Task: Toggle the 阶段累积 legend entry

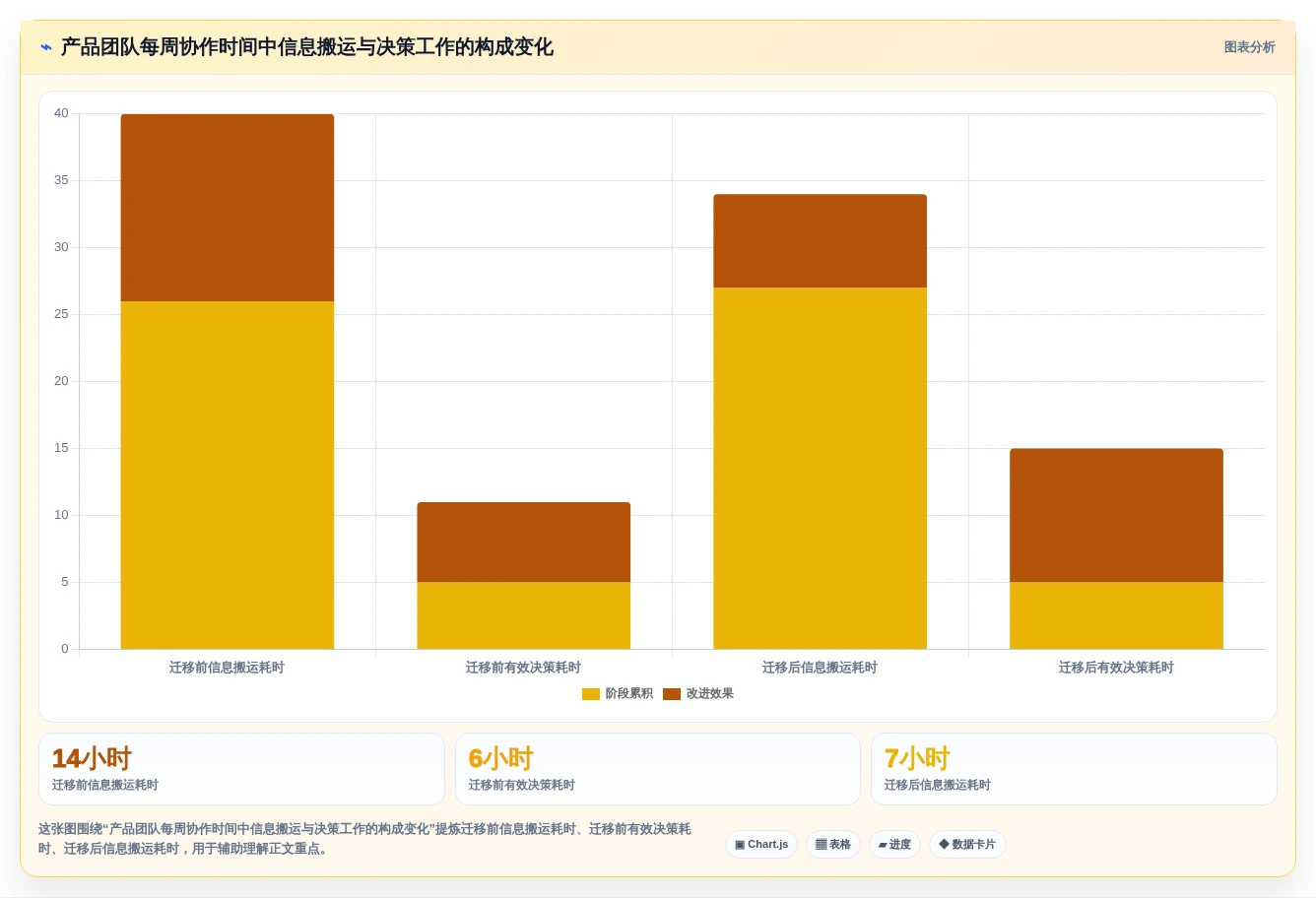Action: [x=618, y=694]
